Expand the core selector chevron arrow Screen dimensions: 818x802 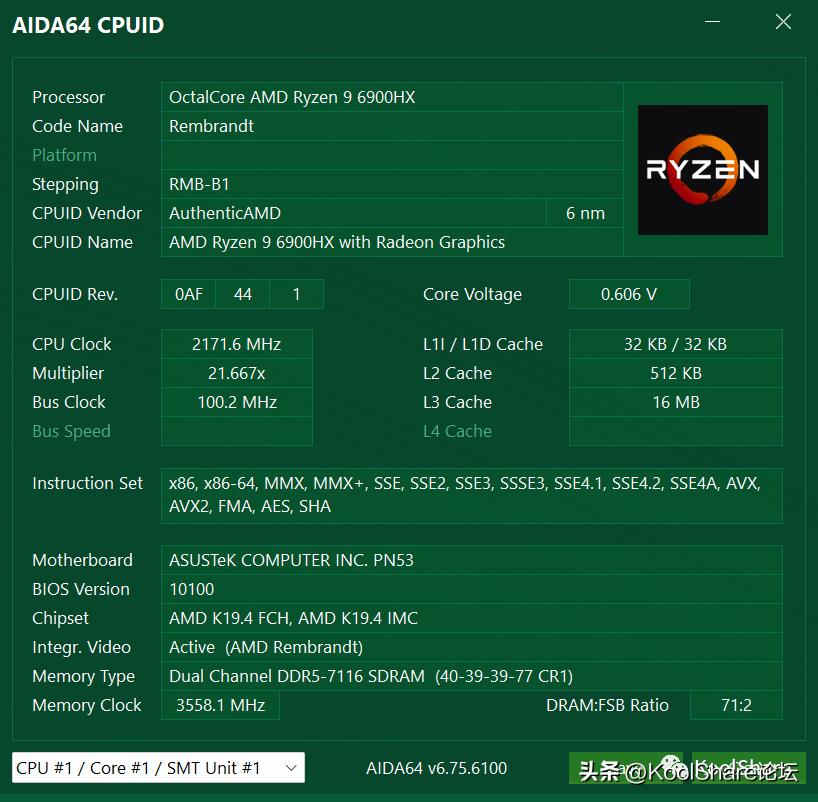291,768
